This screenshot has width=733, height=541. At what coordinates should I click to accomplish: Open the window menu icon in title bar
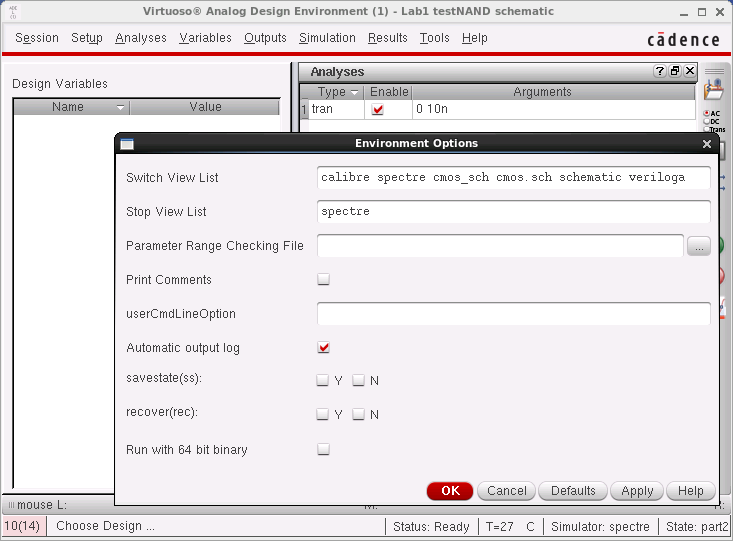tap(13, 12)
